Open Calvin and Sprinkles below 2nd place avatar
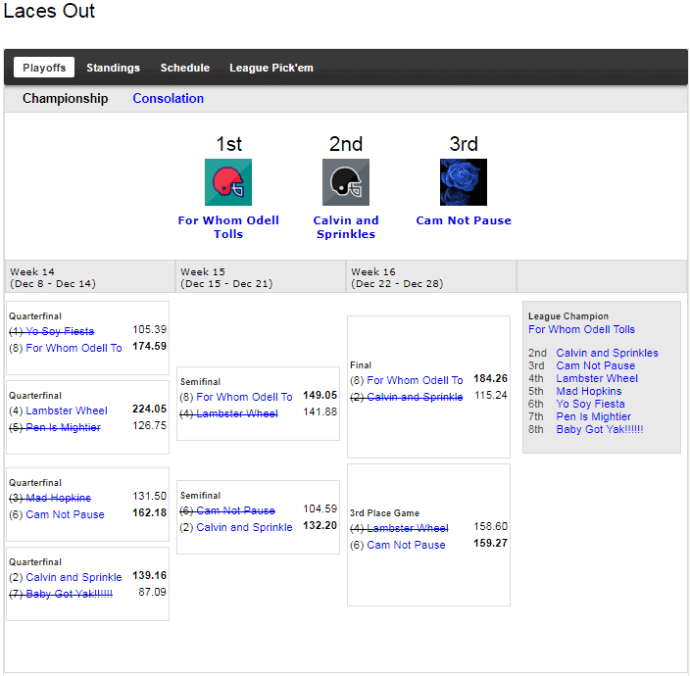690x676 pixels. coord(345,227)
